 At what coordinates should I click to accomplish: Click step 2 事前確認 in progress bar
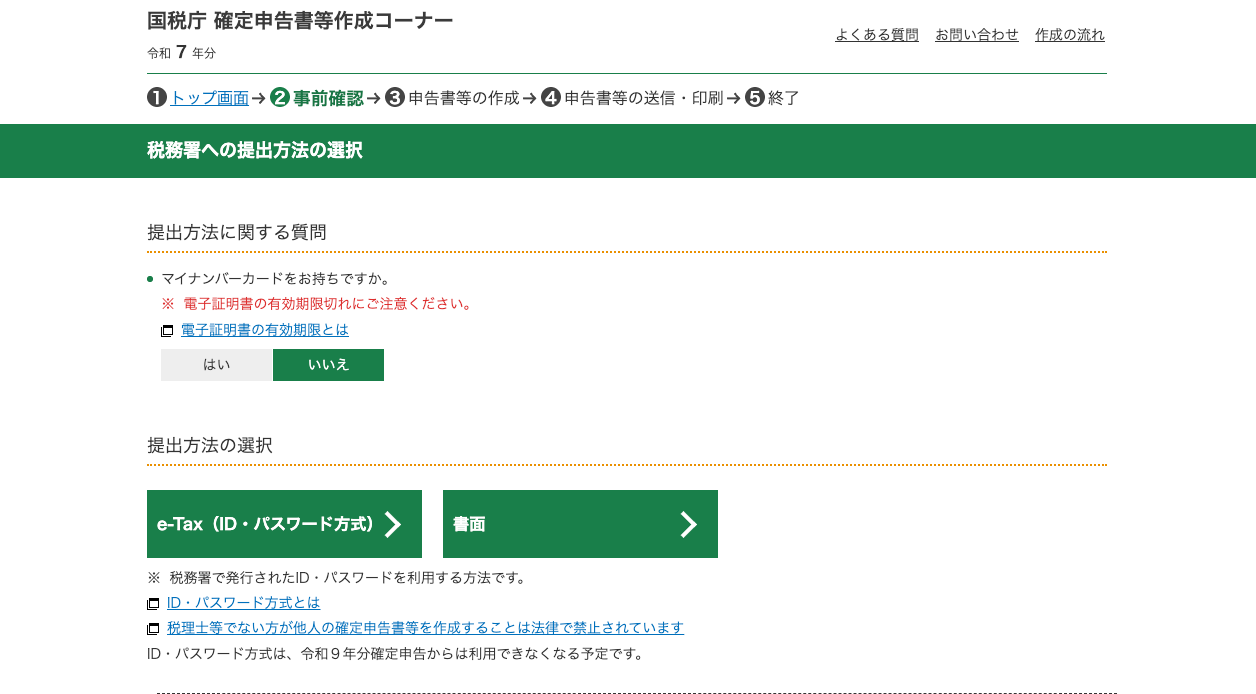pyautogui.click(x=317, y=98)
